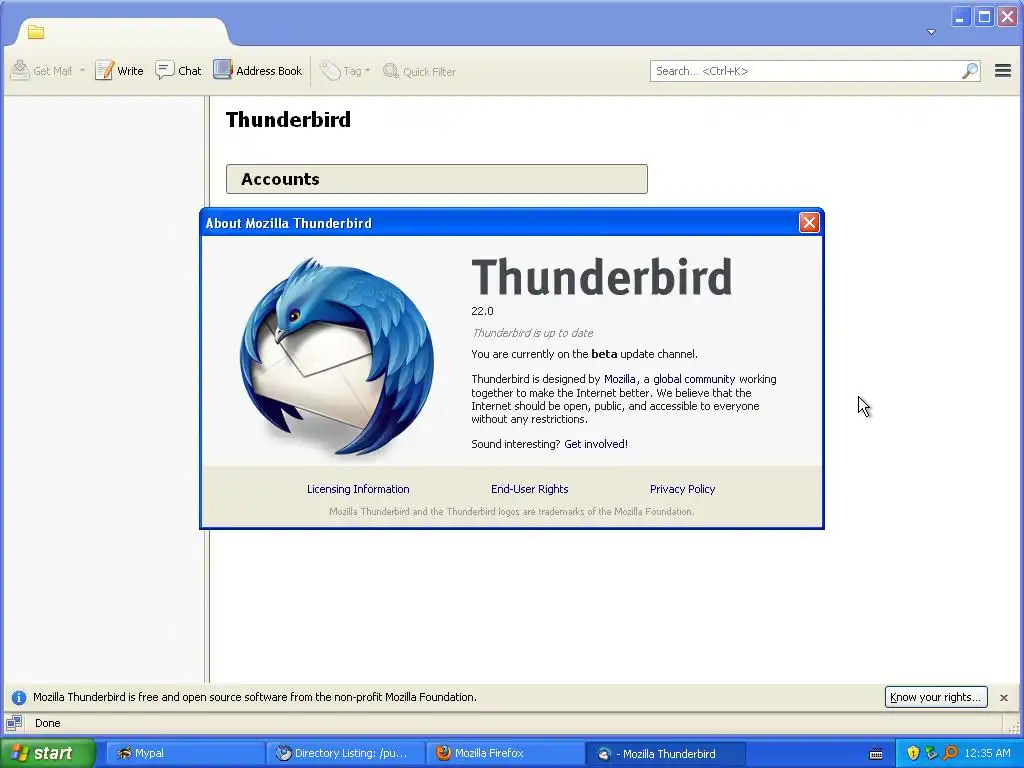Click the Get involved! link

point(596,444)
